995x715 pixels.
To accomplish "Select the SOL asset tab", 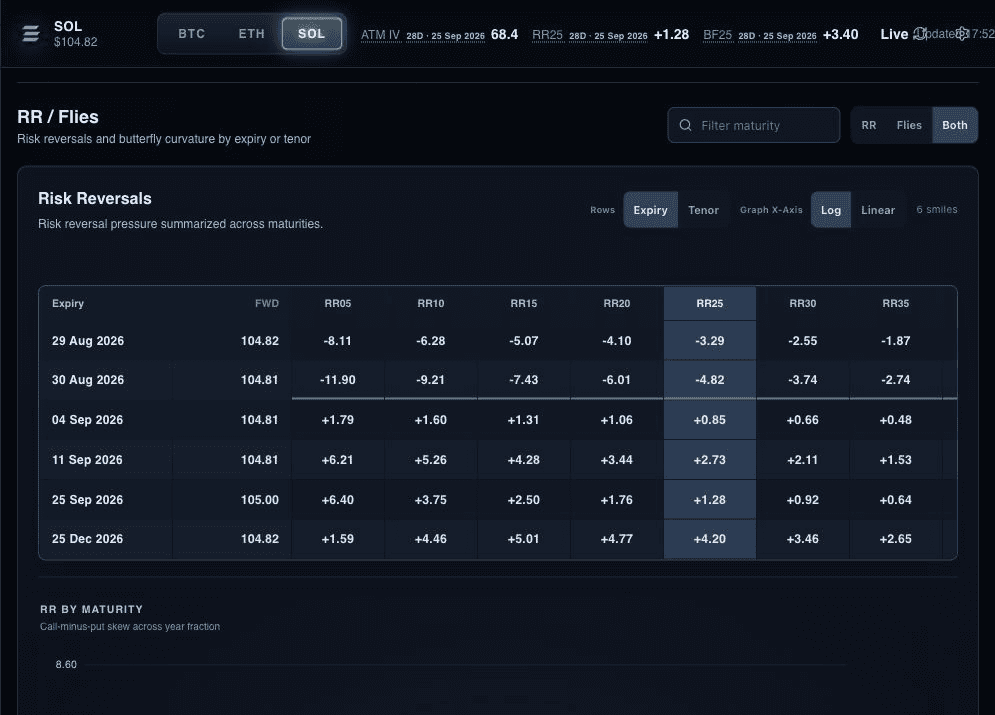I will coord(312,34).
